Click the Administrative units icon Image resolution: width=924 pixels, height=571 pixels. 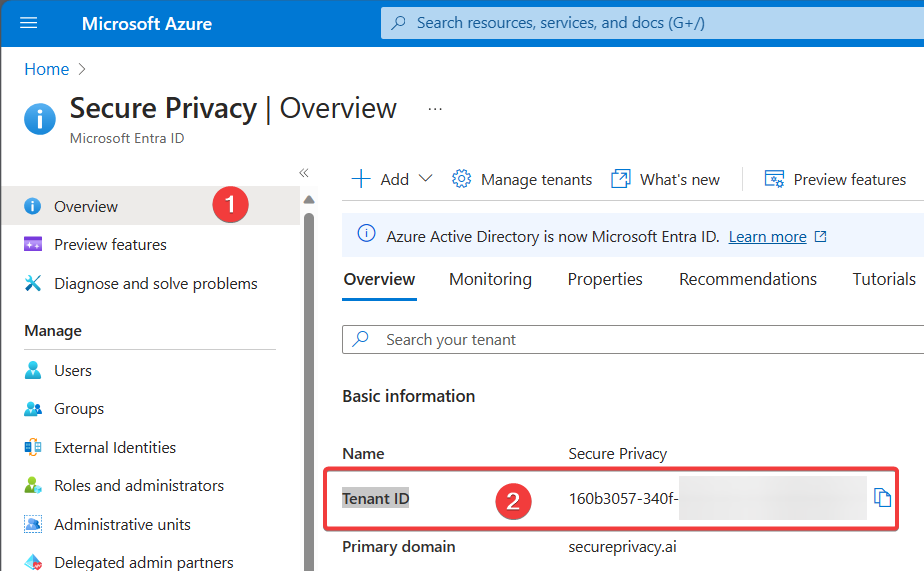[x=33, y=524]
